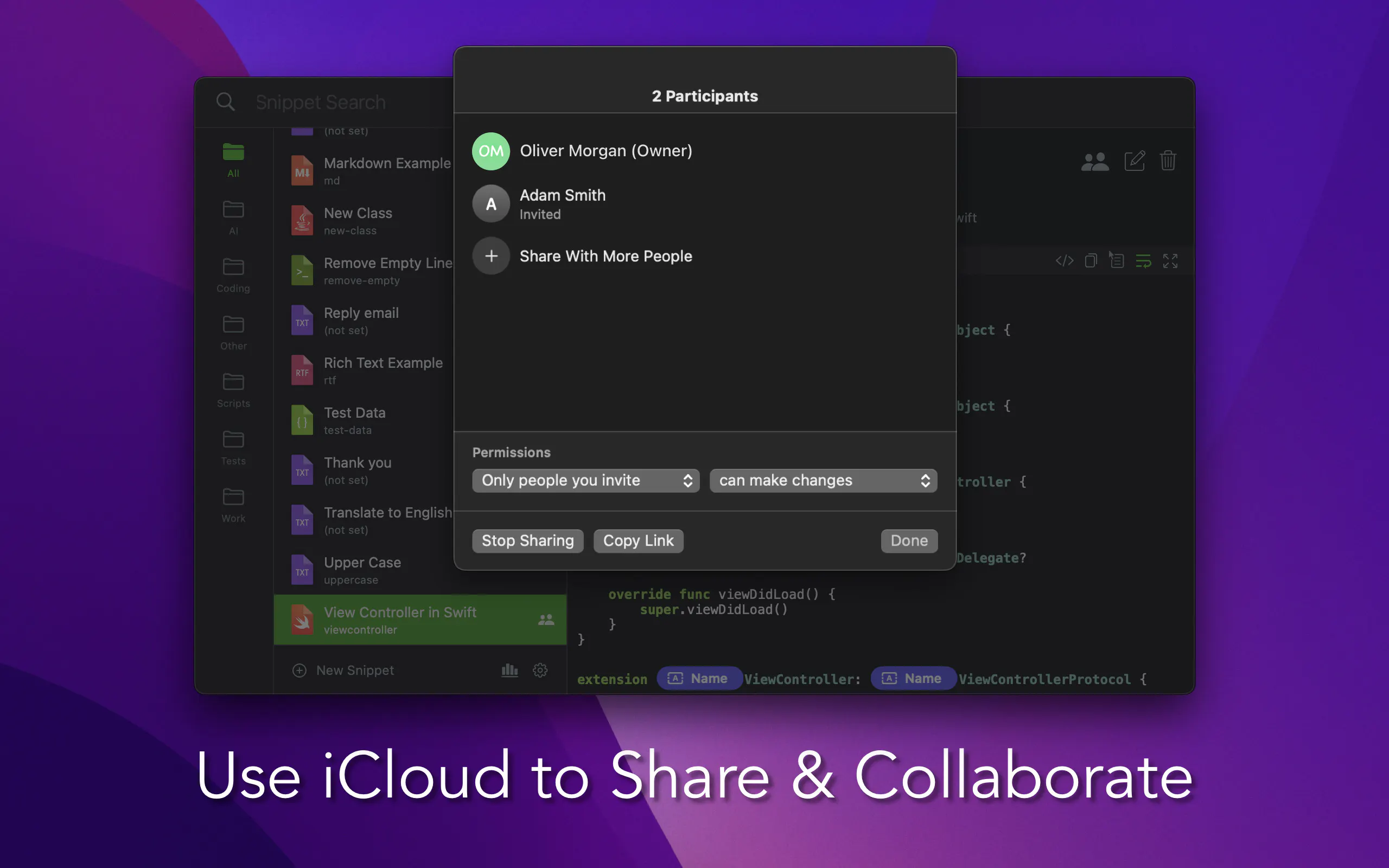Click the share participants people icon
The width and height of the screenshot is (1389, 868).
1095,161
